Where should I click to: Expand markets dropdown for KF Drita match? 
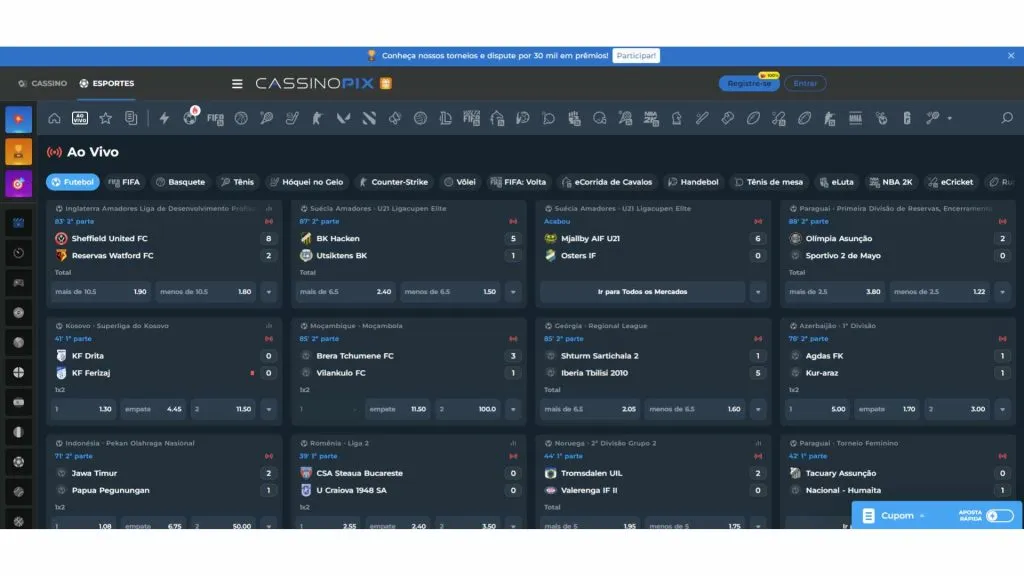point(268,409)
